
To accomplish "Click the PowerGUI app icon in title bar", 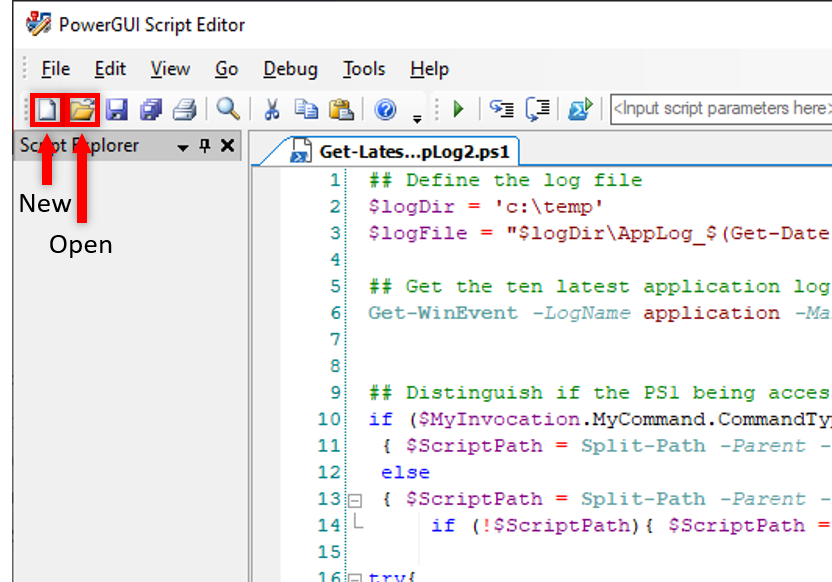I will click(x=39, y=23).
